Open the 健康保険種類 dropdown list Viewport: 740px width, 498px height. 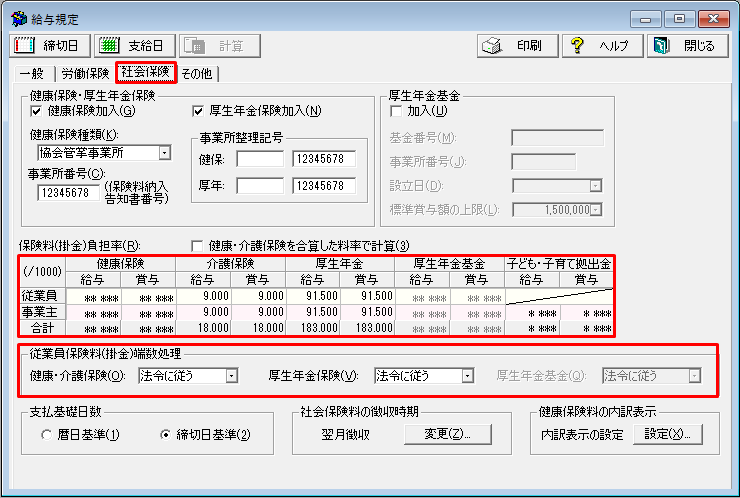click(164, 153)
